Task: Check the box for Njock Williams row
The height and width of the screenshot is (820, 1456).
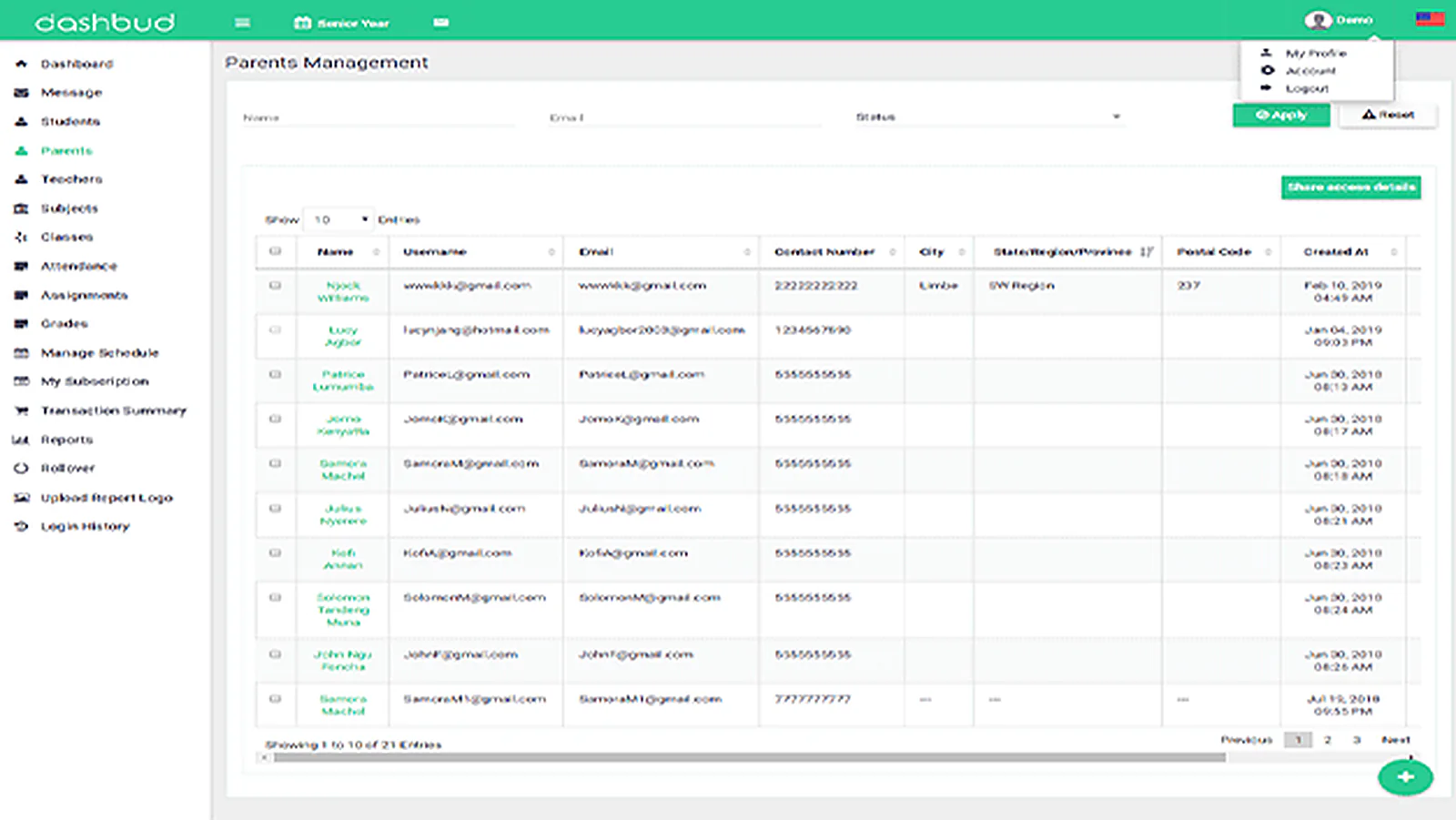Action: coord(276,285)
